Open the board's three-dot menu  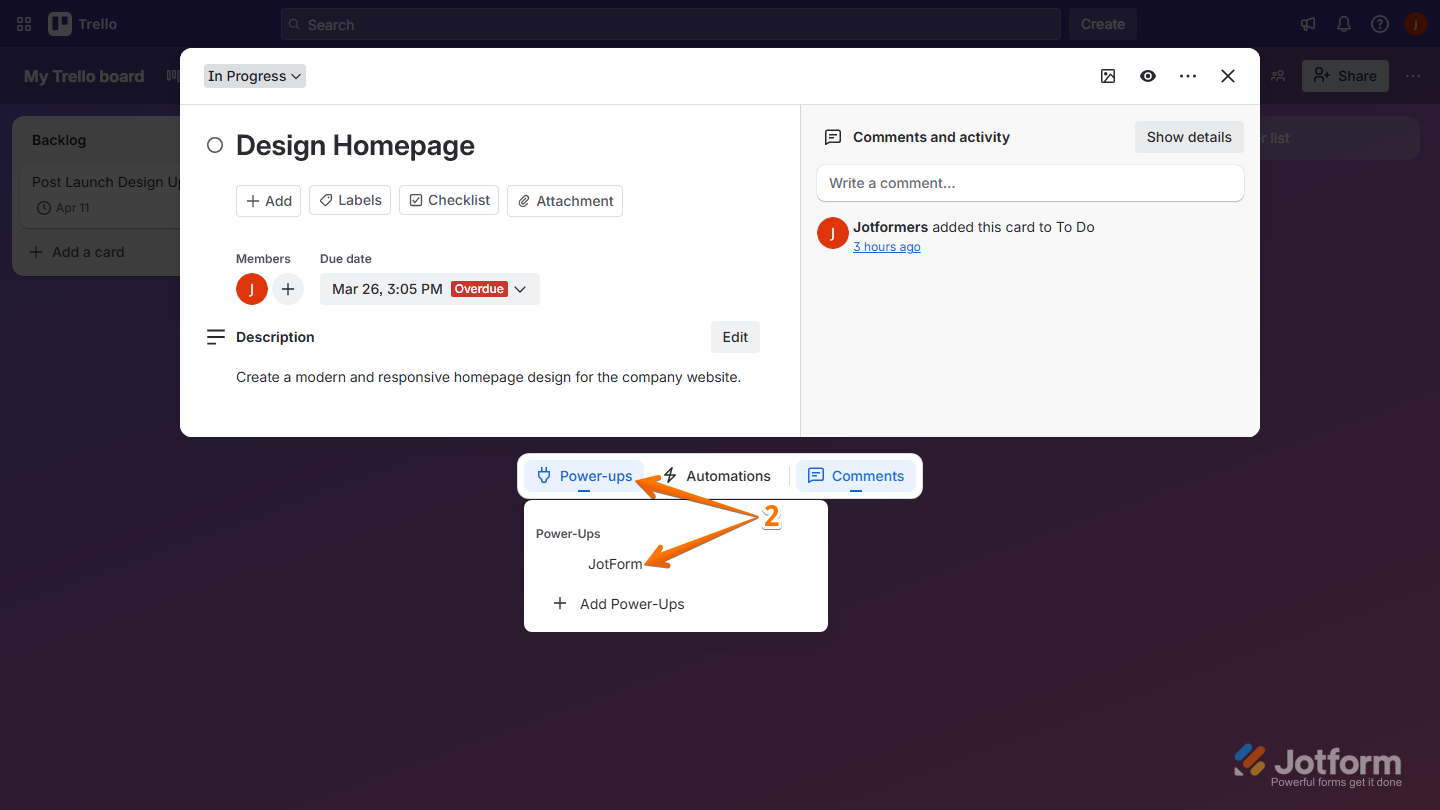tap(1412, 76)
